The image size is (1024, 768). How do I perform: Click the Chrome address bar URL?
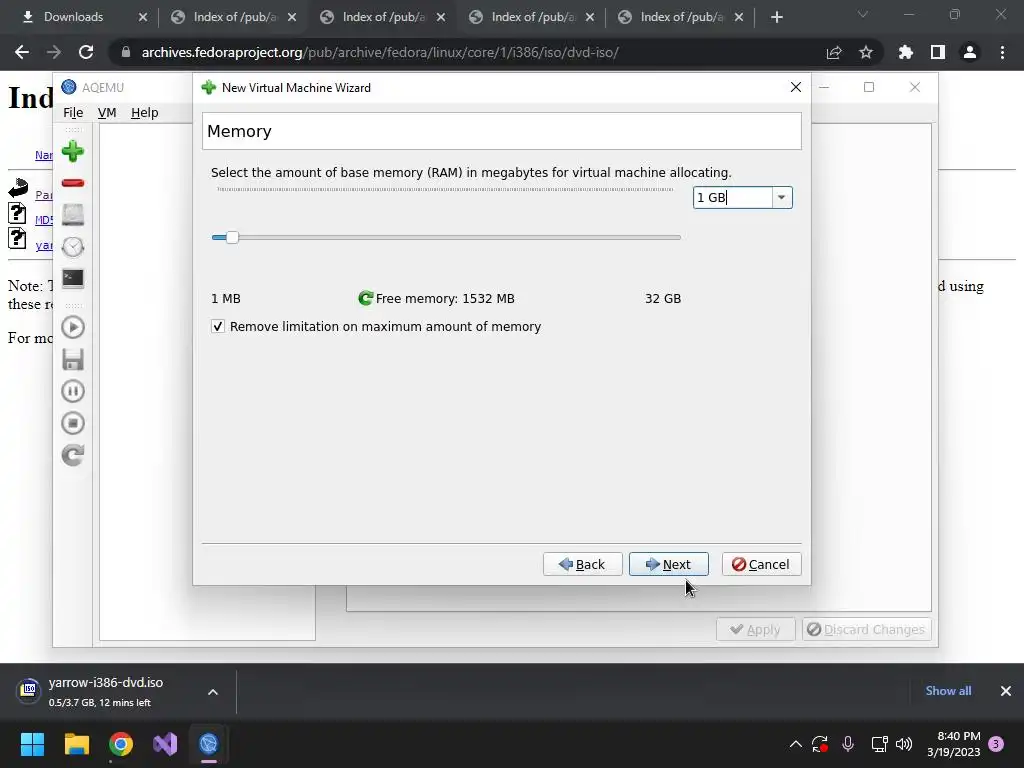coord(380,52)
